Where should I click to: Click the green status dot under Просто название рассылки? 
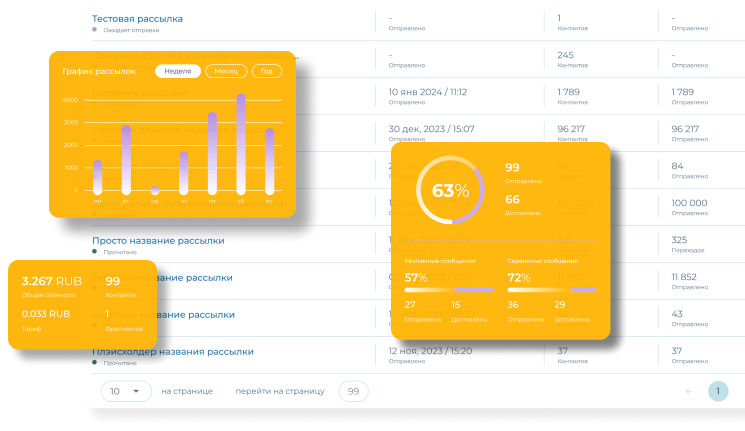[x=94, y=252]
